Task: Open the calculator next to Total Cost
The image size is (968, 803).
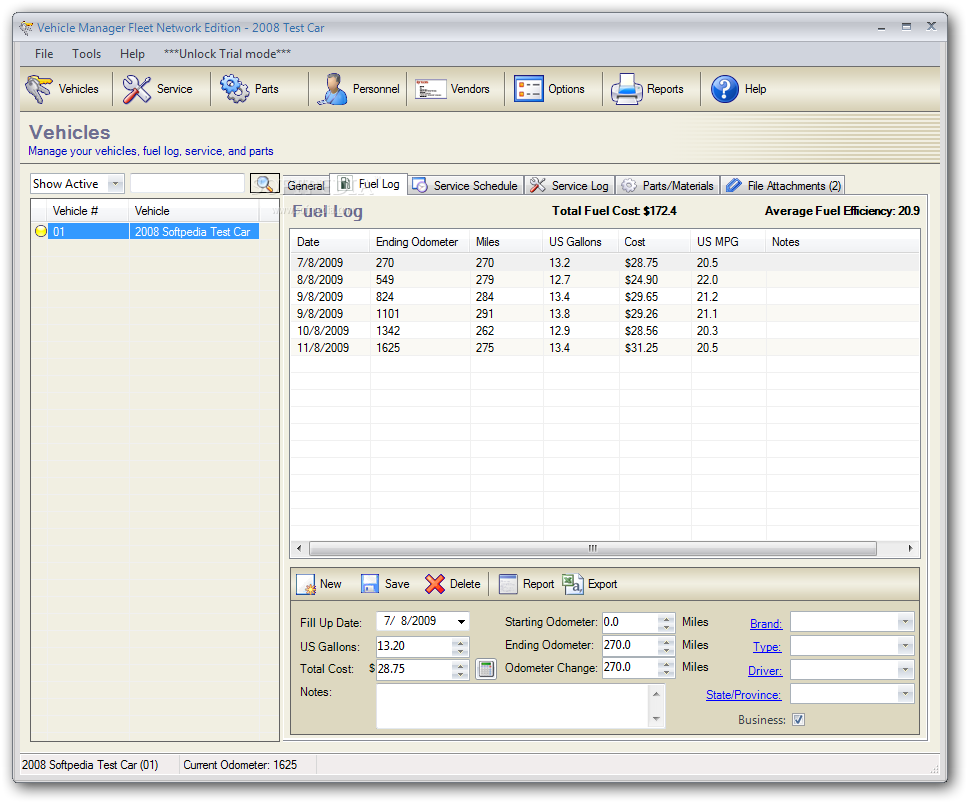Action: coord(486,668)
